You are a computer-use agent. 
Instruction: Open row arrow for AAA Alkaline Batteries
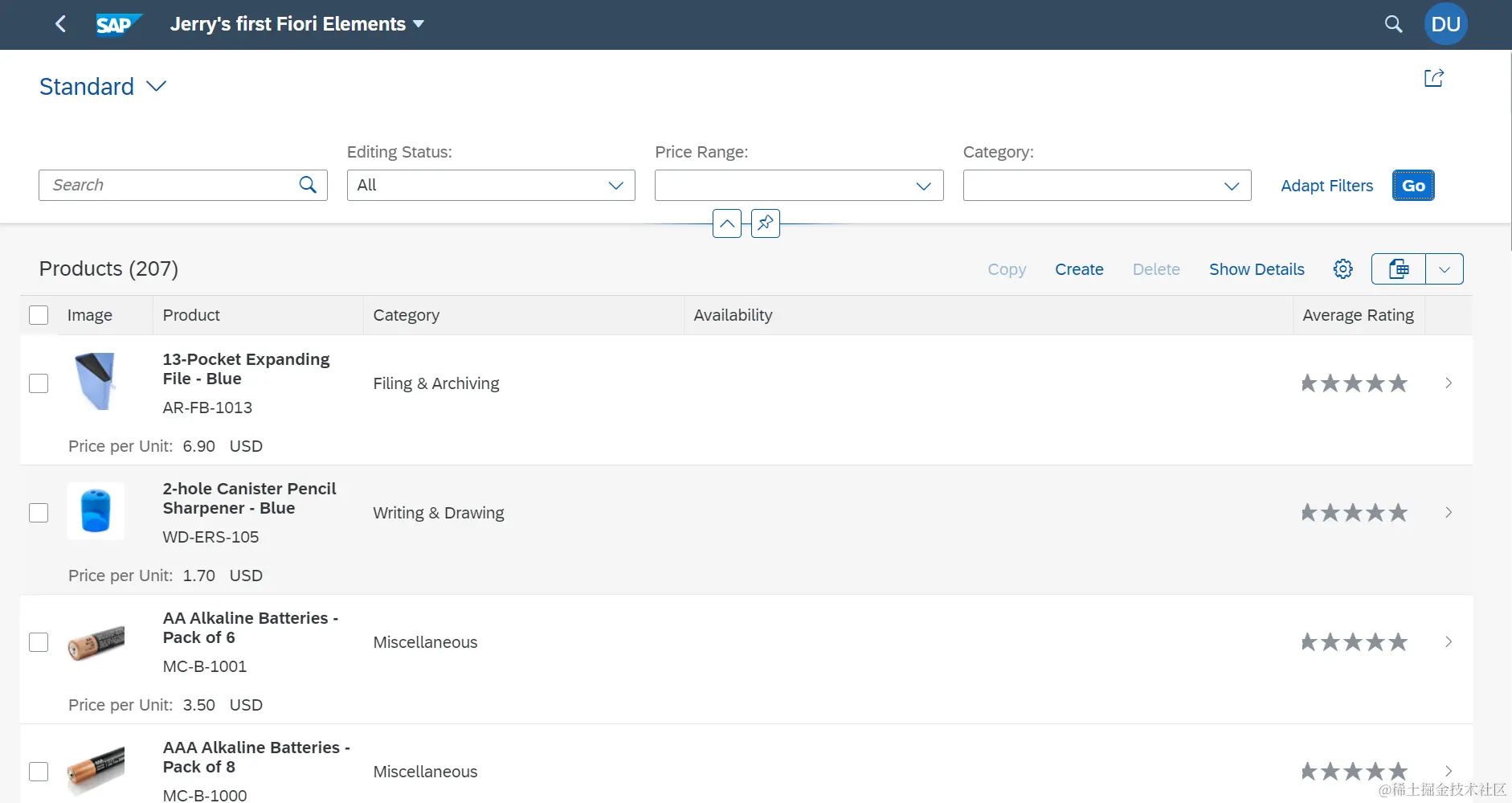click(1449, 772)
